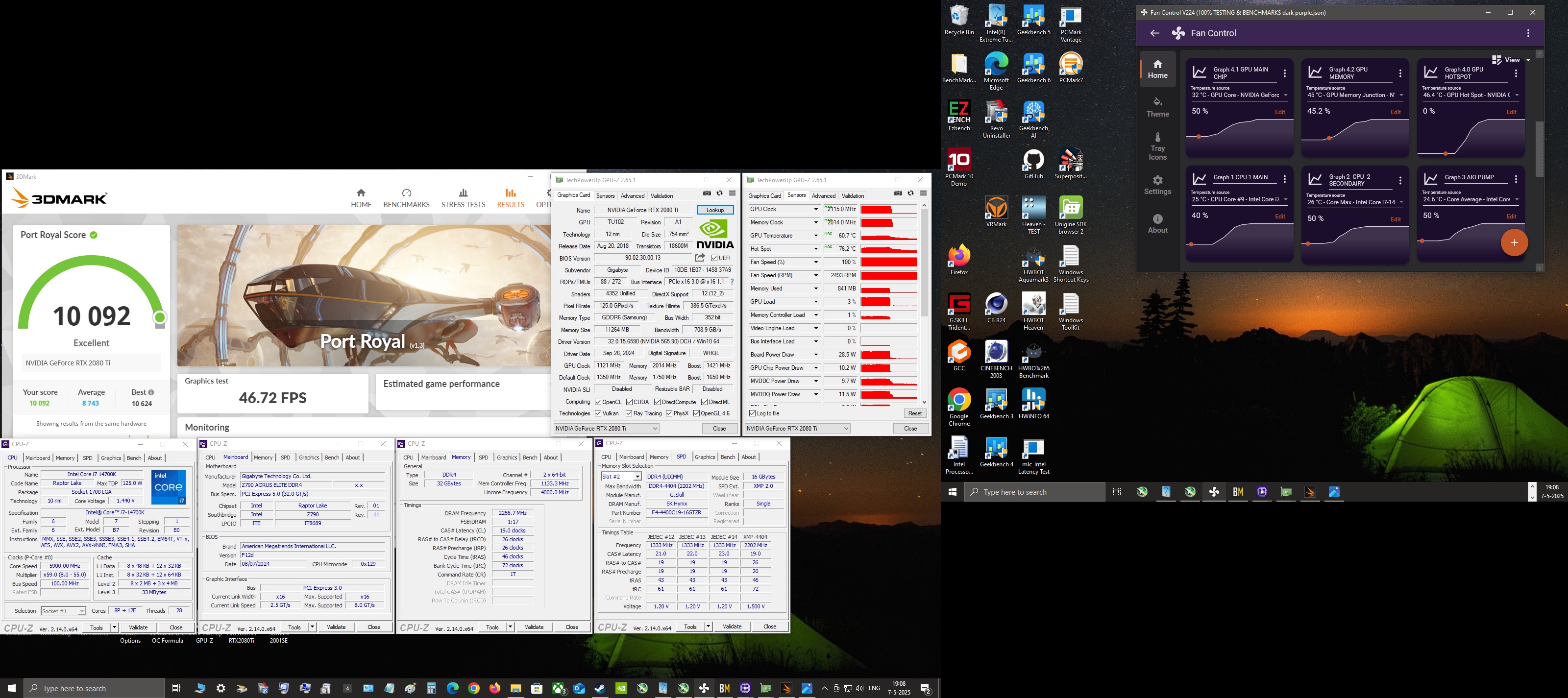Toggle PhysX checkbox in GPU-Z
1568x698 pixels.
pyautogui.click(x=669, y=413)
